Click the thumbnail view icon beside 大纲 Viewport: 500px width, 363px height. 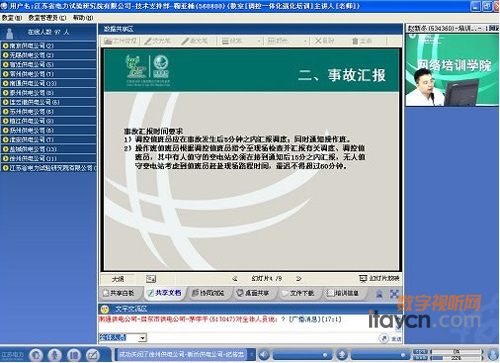point(151,279)
